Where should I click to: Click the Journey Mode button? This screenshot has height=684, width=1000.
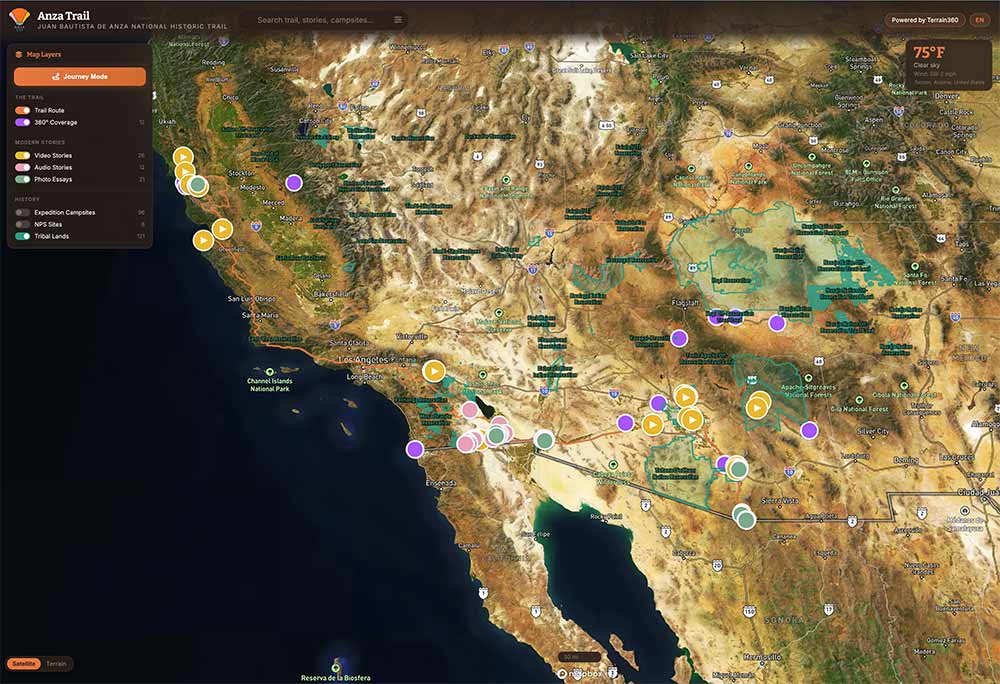click(79, 76)
